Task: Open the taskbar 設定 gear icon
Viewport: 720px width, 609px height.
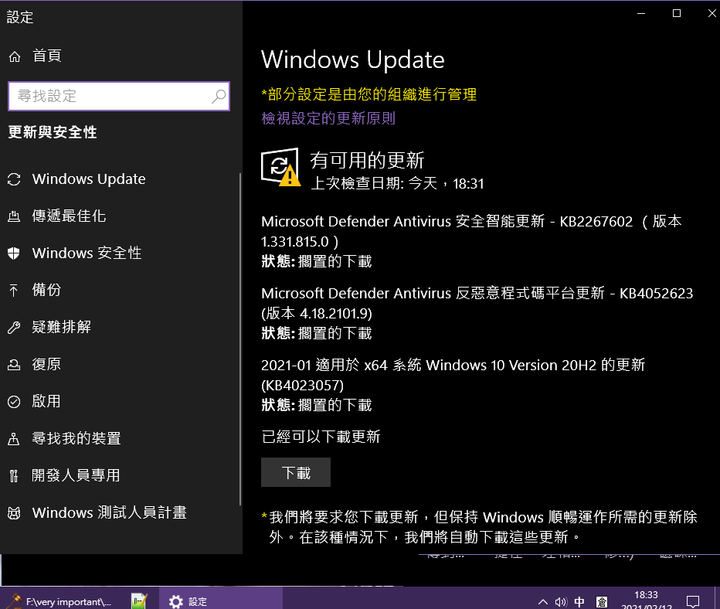Action: tap(175, 601)
